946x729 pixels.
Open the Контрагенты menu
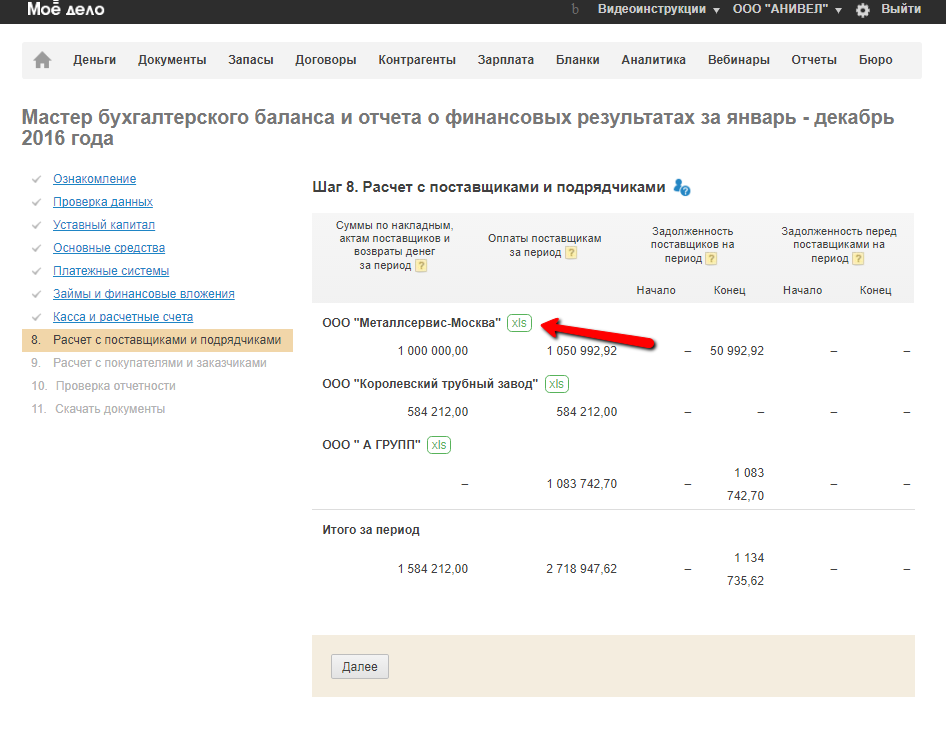417,60
